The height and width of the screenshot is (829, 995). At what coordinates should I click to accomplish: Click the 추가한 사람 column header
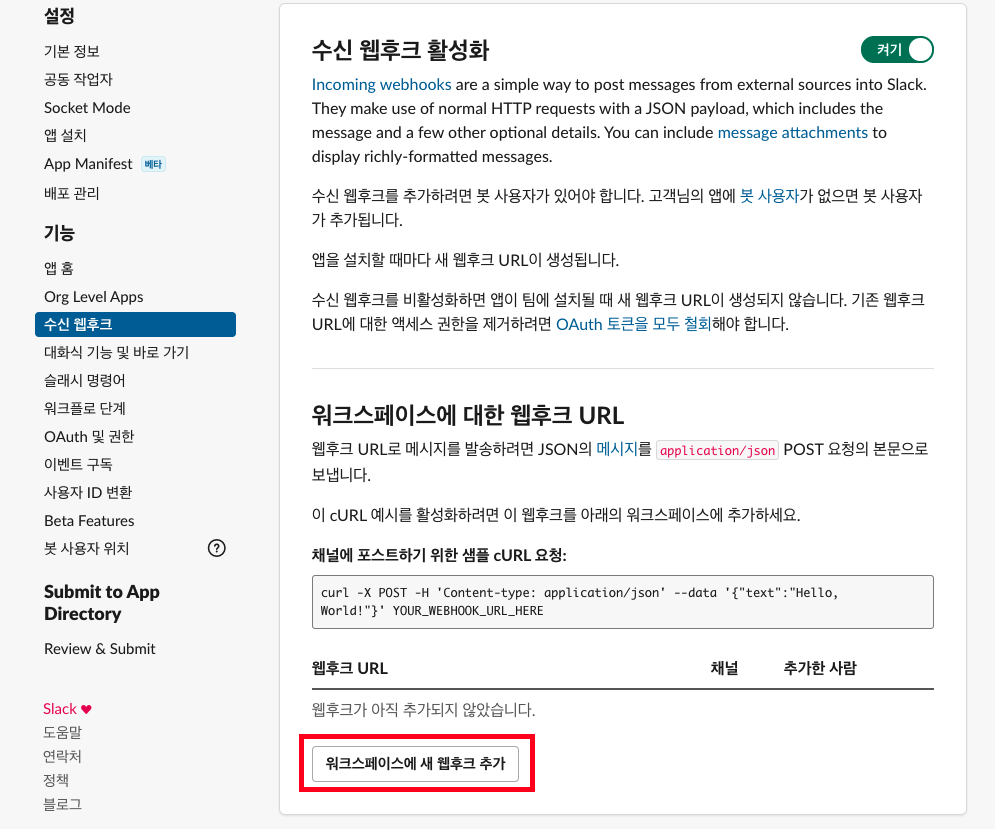coord(820,668)
